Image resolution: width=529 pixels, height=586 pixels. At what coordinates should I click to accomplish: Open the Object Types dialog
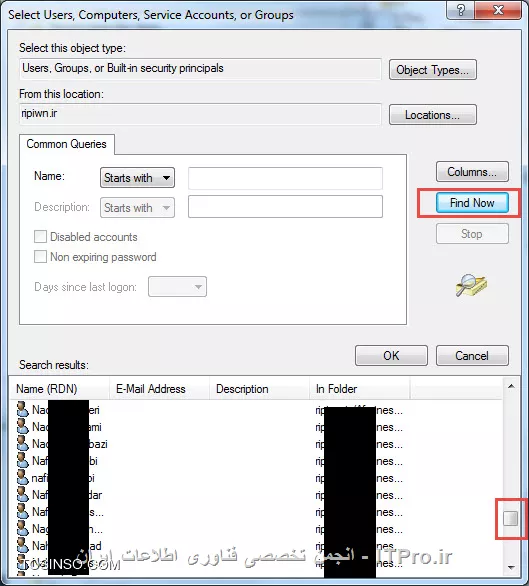pyautogui.click(x=433, y=70)
